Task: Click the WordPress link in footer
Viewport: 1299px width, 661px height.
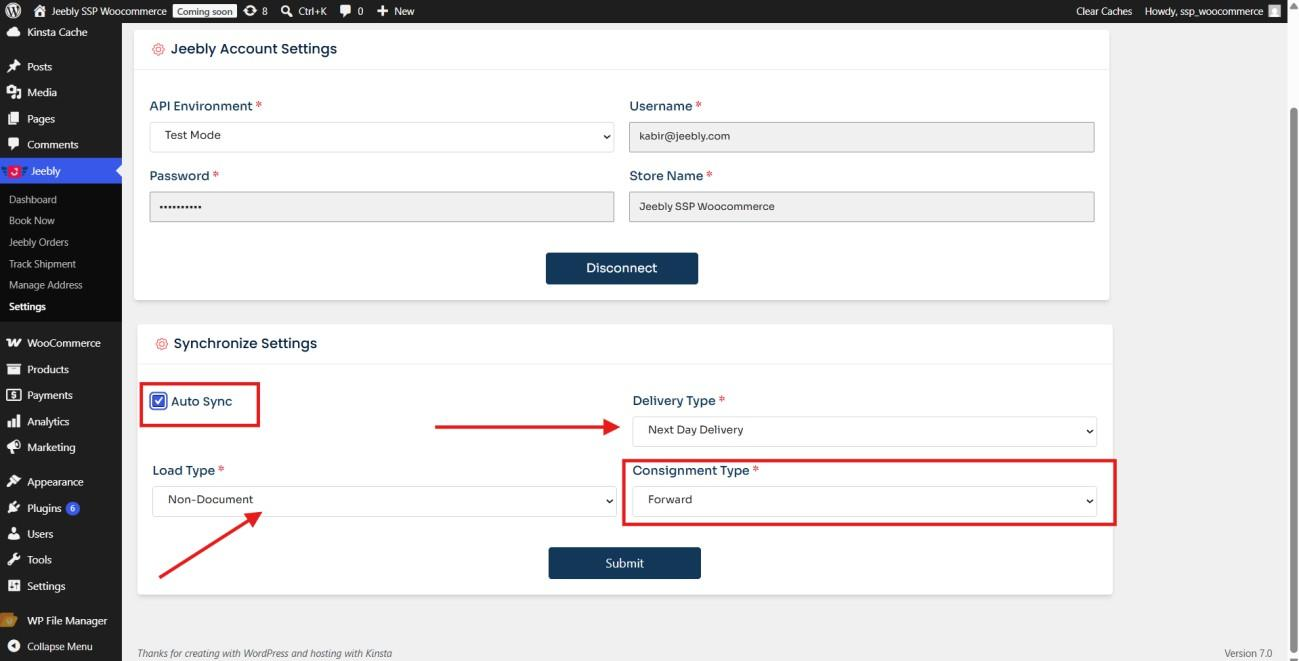Action: click(x=265, y=653)
